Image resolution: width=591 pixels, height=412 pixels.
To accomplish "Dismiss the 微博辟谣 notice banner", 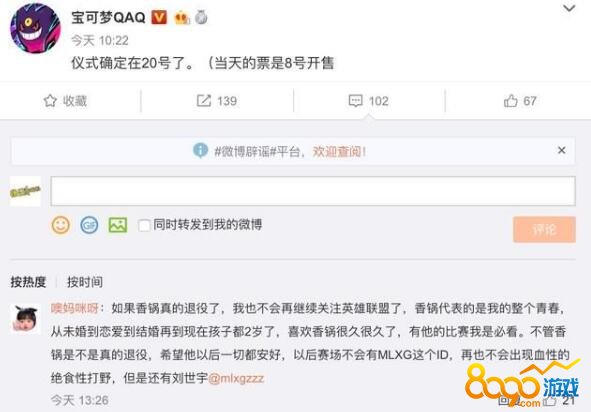I will click(x=562, y=150).
